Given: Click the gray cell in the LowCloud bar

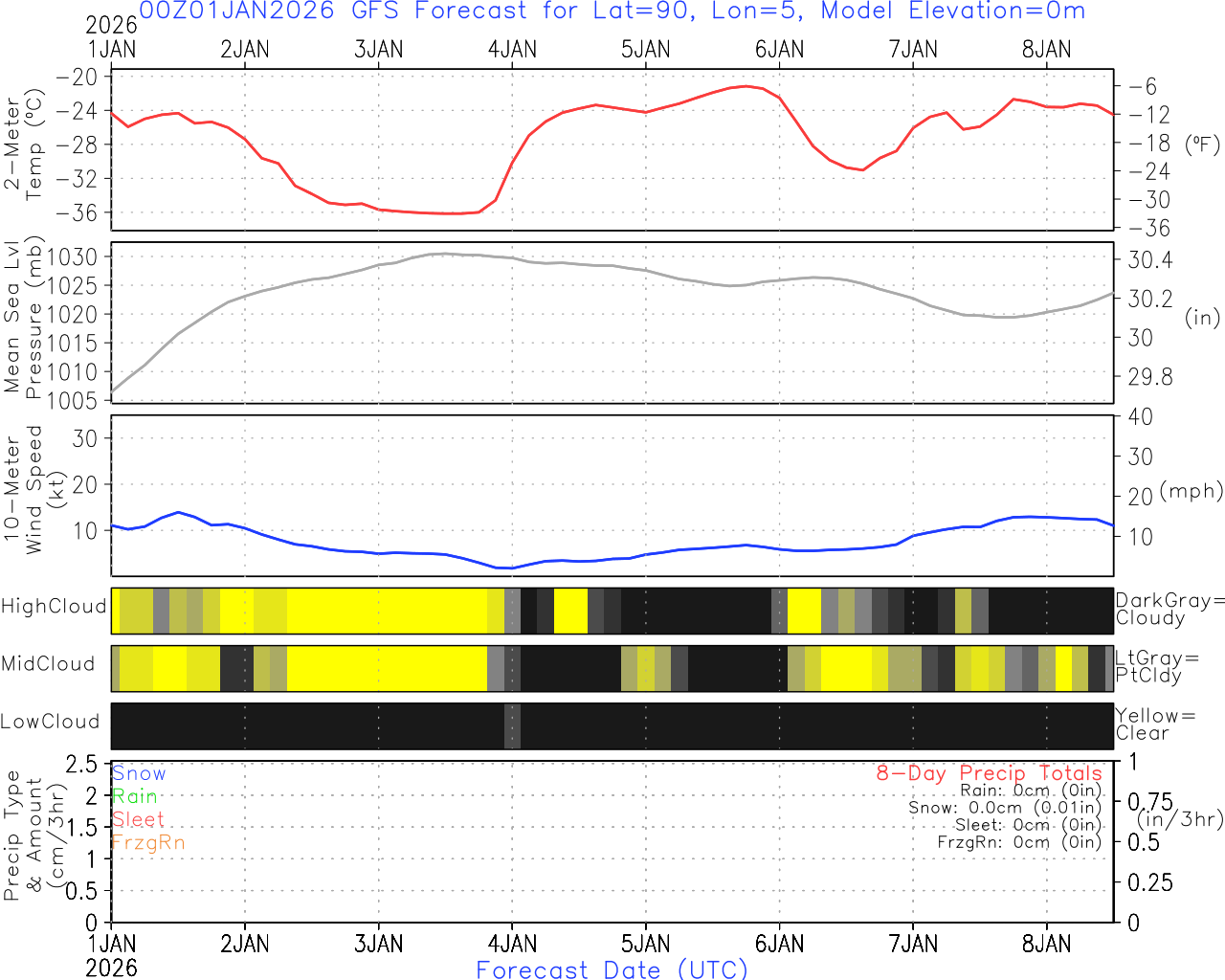Looking at the screenshot, I should [x=512, y=726].
